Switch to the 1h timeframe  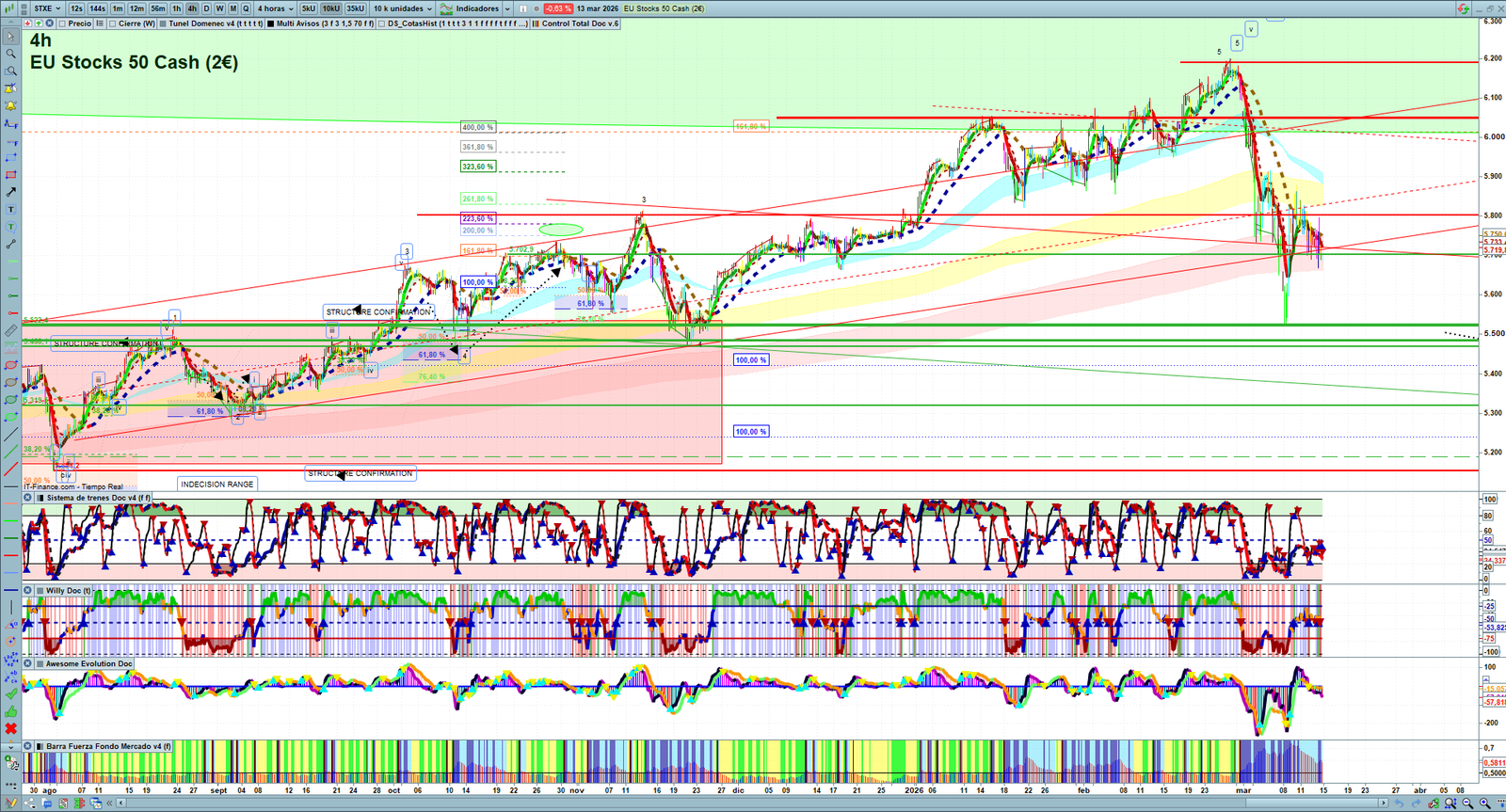[176, 8]
